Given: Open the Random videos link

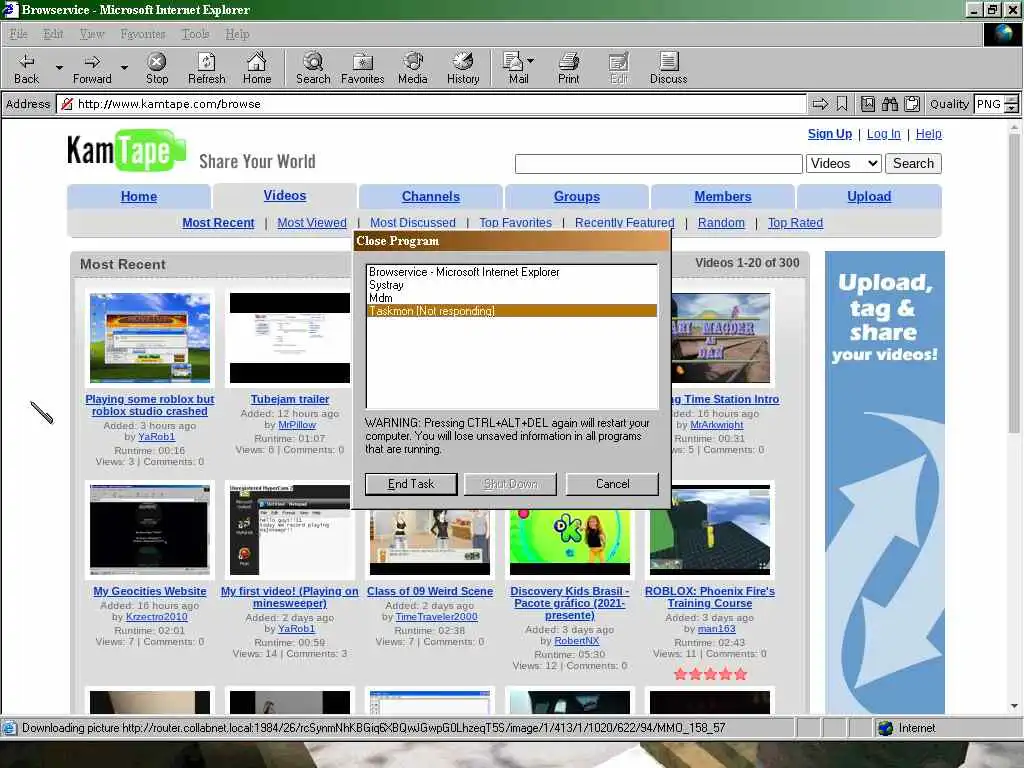Looking at the screenshot, I should [x=721, y=223].
